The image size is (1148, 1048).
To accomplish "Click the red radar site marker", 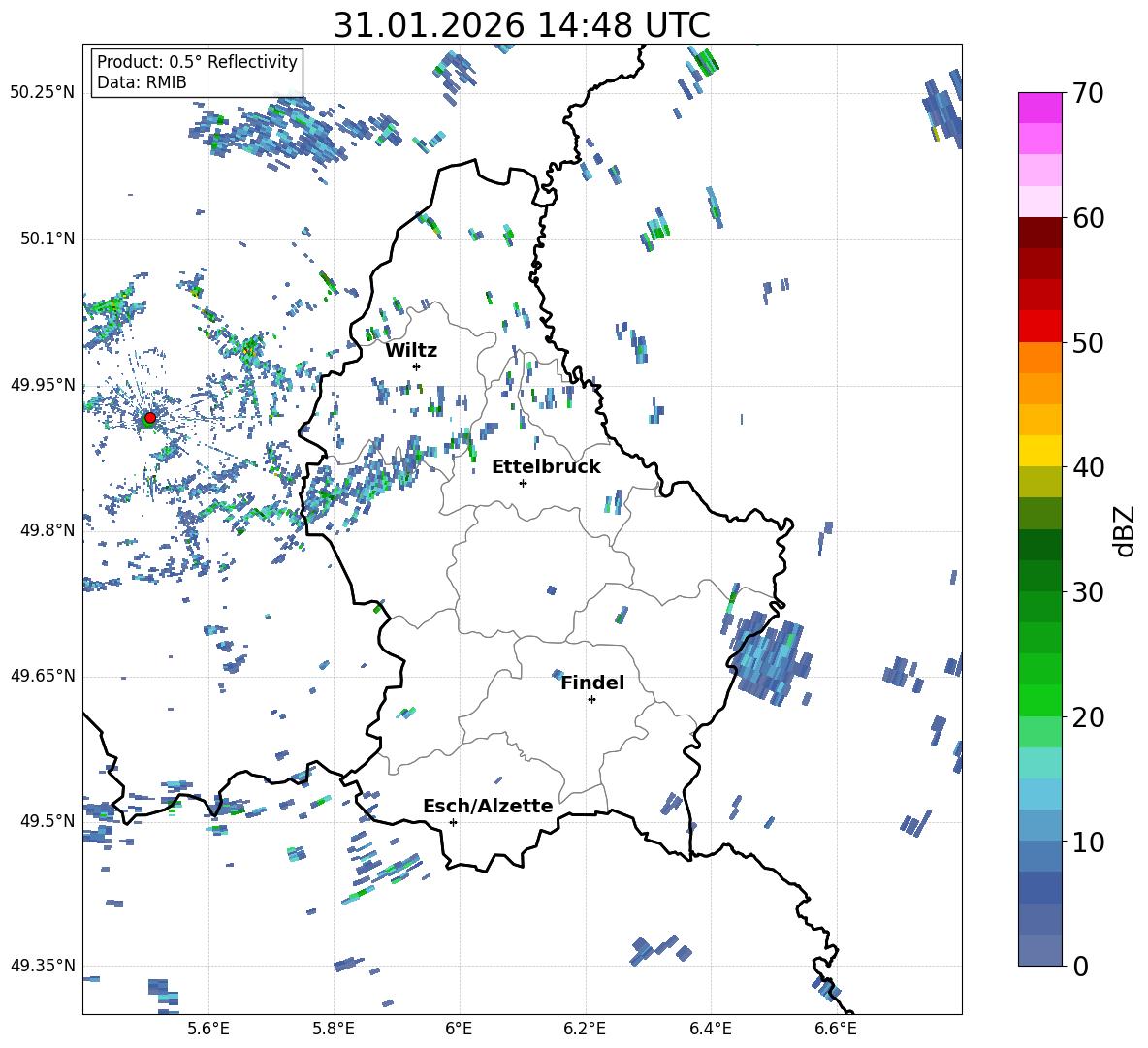I will coord(149,418).
